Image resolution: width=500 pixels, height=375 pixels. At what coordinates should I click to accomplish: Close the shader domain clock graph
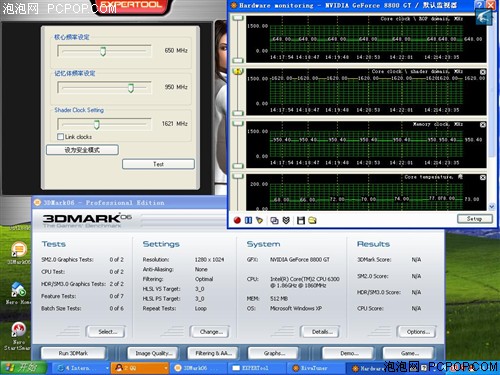[x=483, y=72]
